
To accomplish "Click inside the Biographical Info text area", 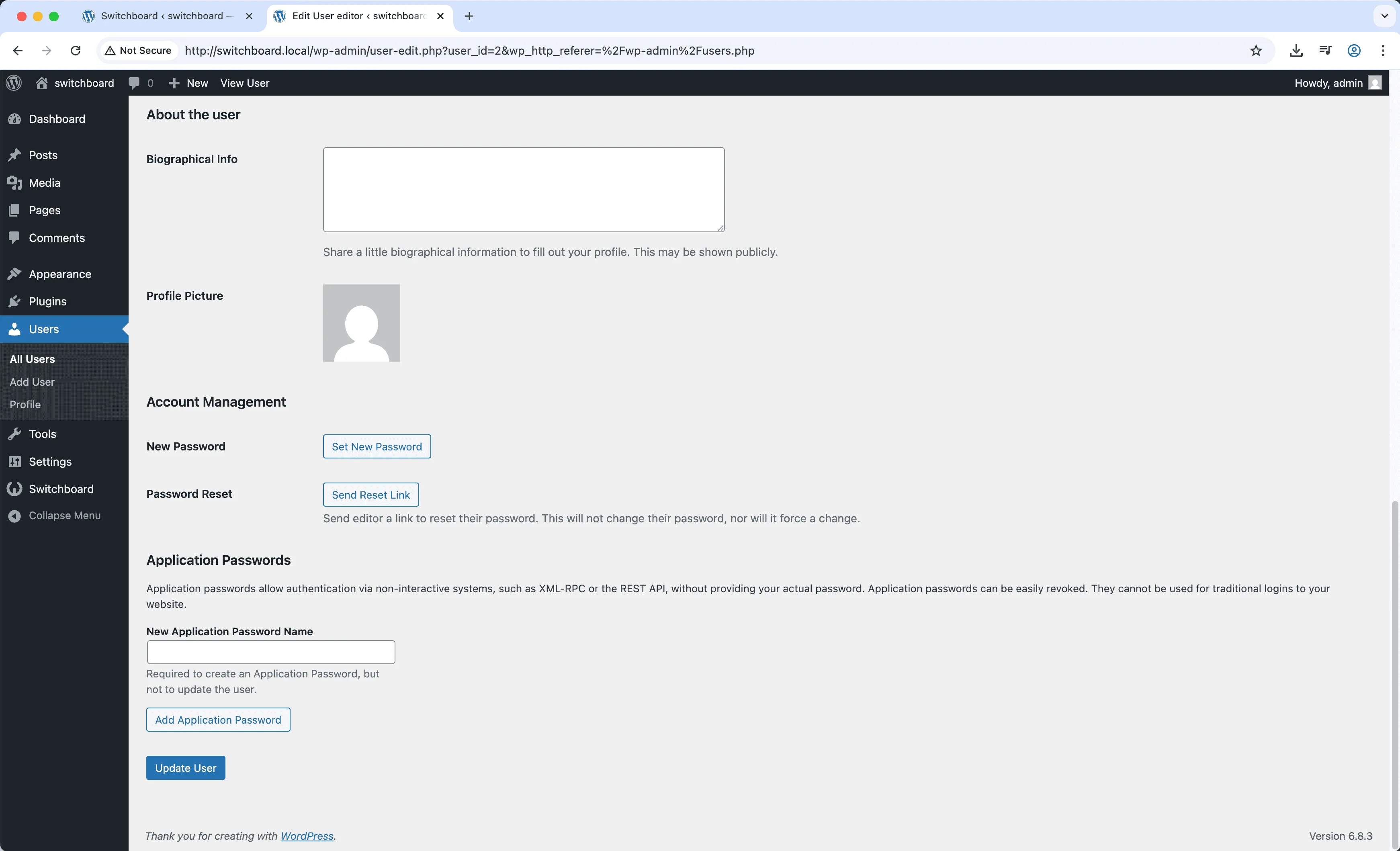I will click(x=523, y=189).
